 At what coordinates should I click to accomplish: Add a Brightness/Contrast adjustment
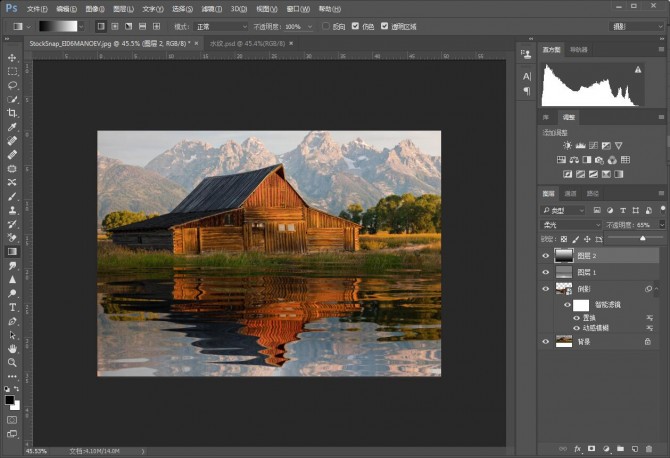coord(567,146)
